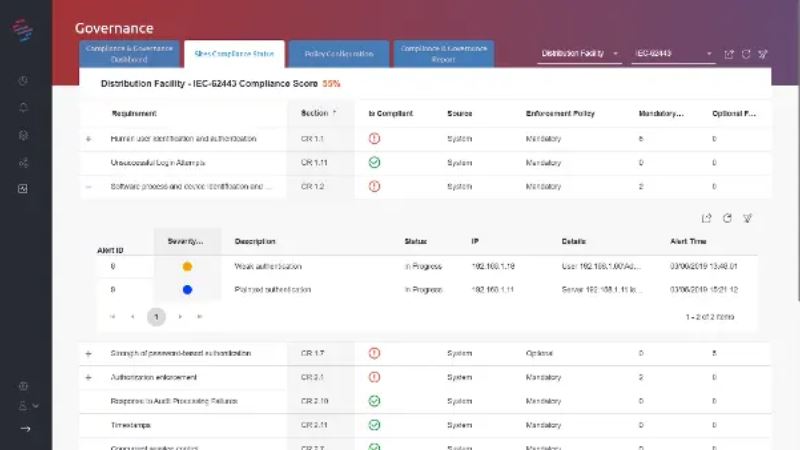
Task: Collapse the Software process identification row
Action: [88, 186]
